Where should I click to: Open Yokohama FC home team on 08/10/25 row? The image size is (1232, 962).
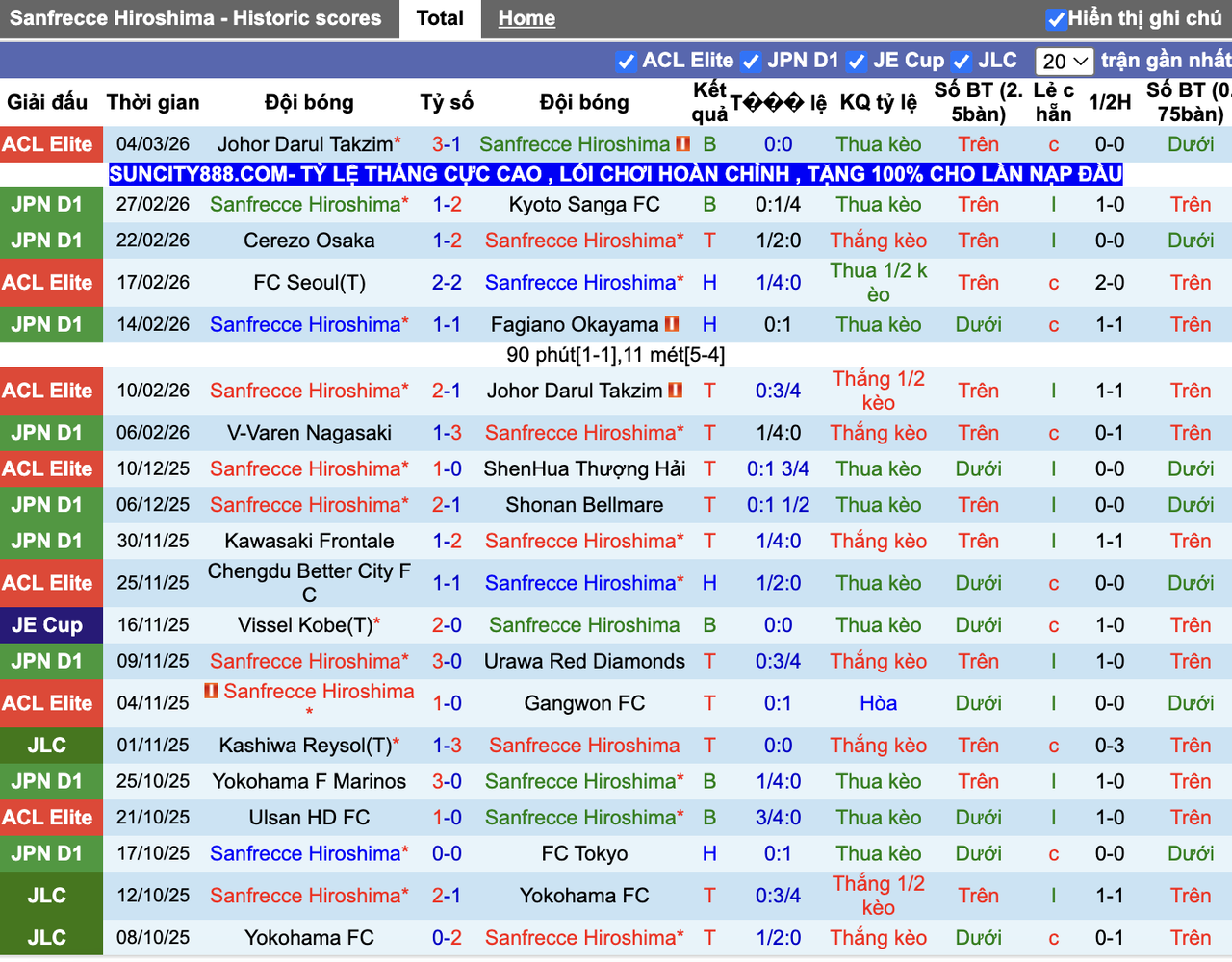pos(309,938)
